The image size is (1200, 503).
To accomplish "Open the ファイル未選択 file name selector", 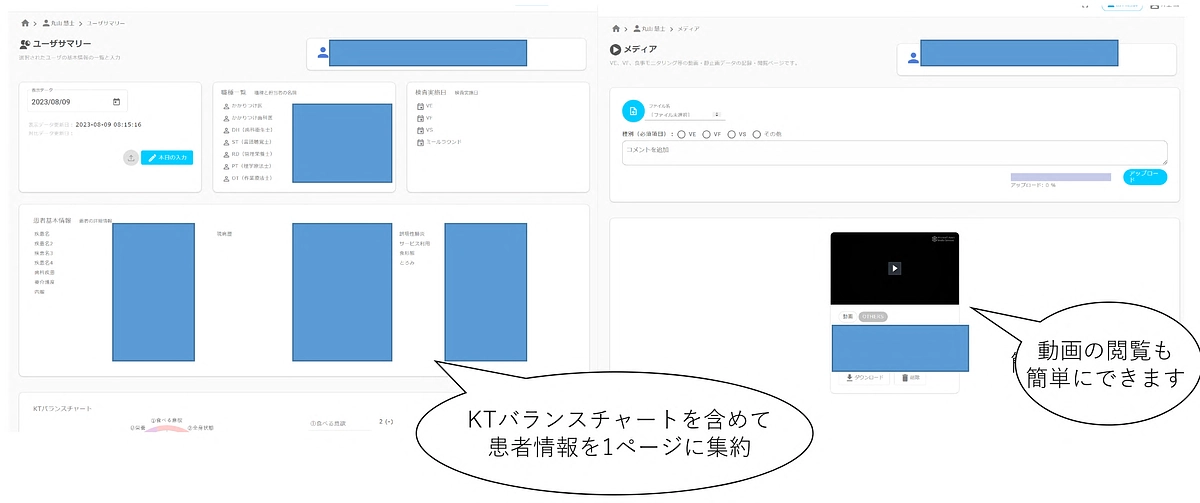I will coord(685,114).
